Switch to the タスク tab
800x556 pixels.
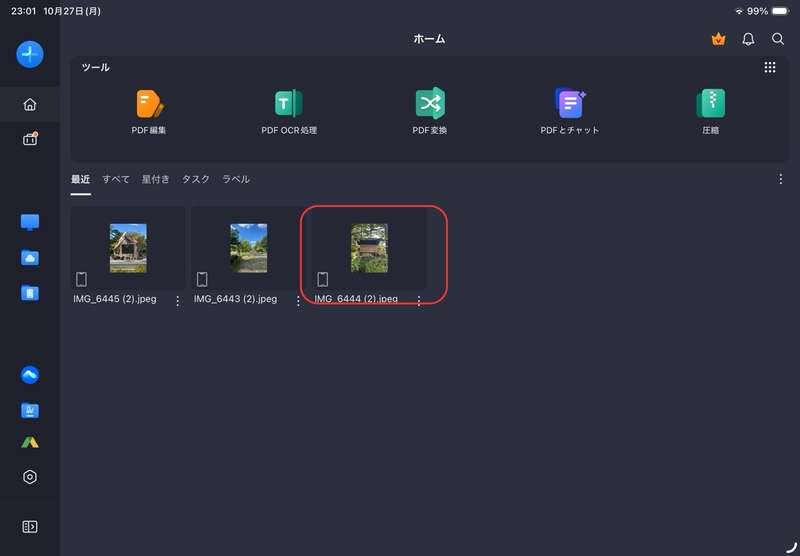(x=196, y=179)
